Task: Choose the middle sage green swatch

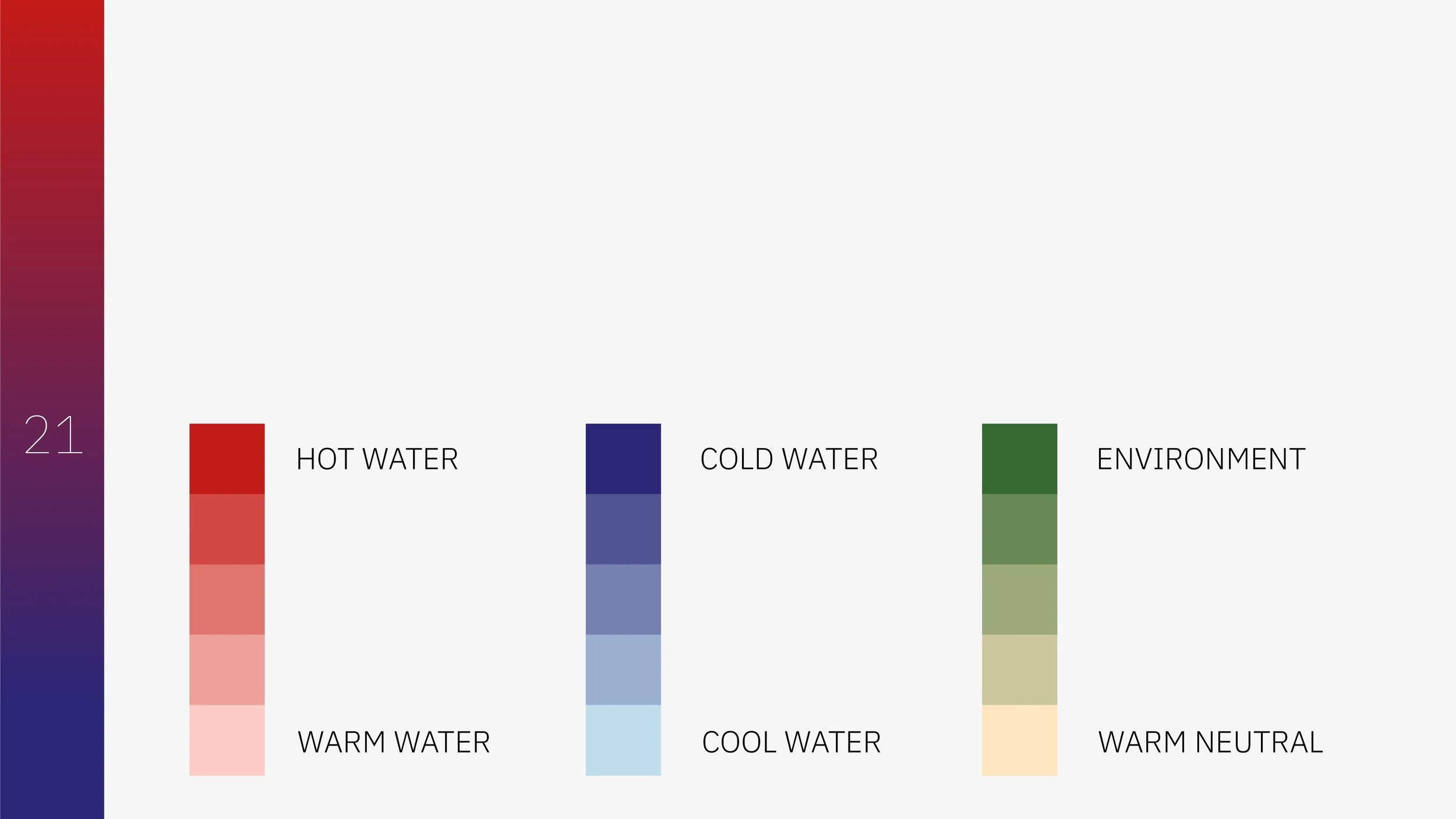Action: [x=1019, y=599]
